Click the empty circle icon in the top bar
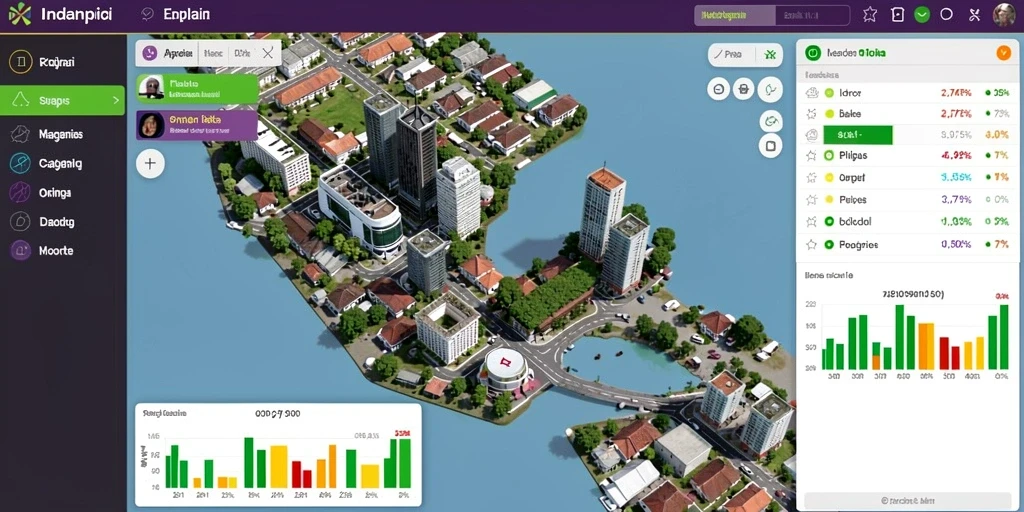Viewport: 1024px width, 512px height. tap(946, 14)
